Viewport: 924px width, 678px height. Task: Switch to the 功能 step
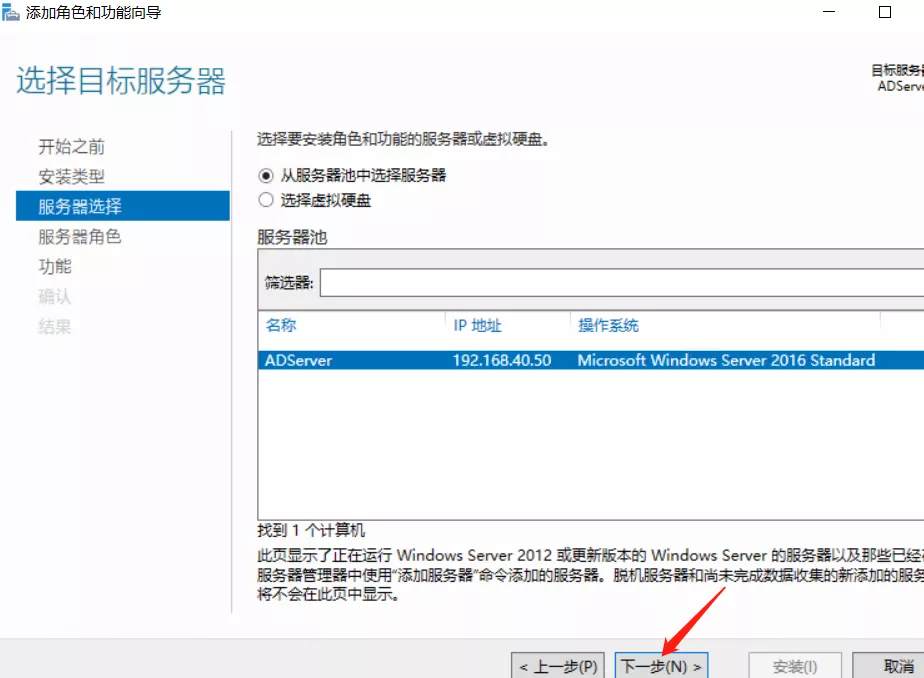55,267
